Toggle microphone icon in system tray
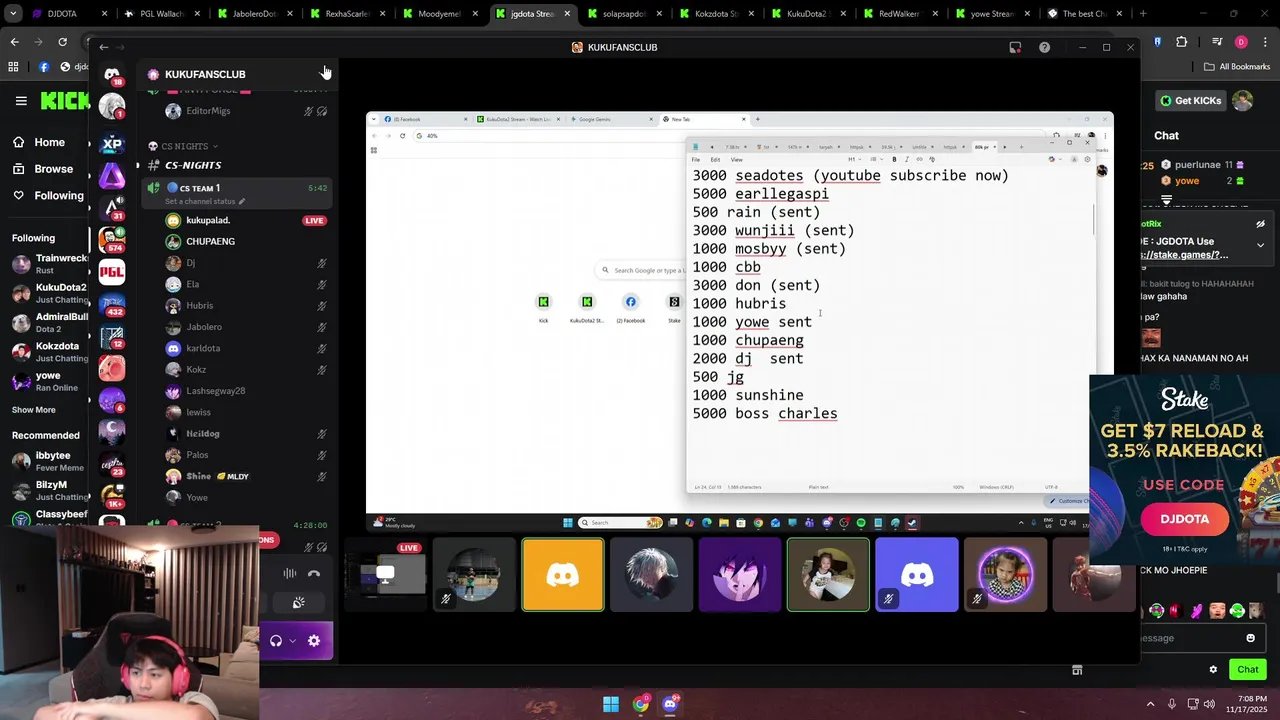1280x720 pixels. (x=1171, y=704)
